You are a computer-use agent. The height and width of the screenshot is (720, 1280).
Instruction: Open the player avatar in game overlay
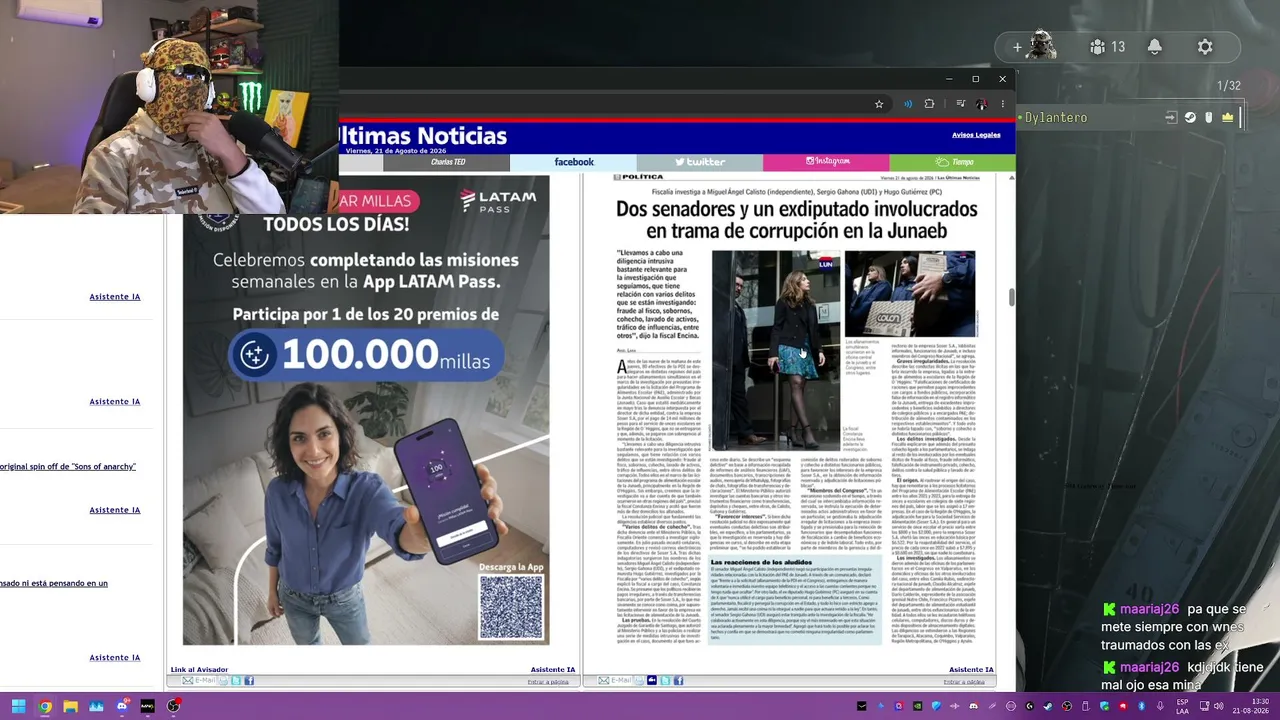coord(1042,46)
